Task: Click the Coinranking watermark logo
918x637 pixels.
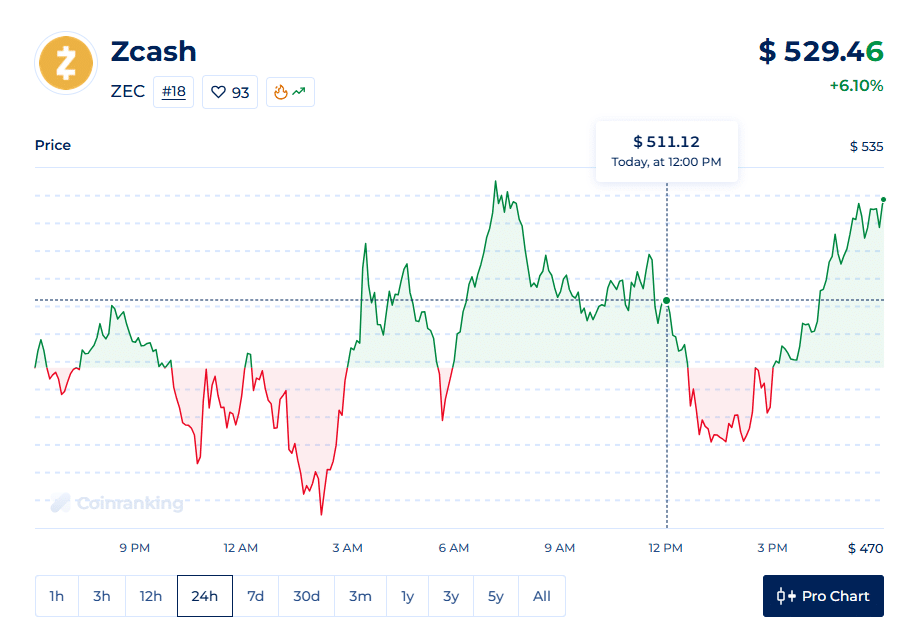Action: (117, 503)
